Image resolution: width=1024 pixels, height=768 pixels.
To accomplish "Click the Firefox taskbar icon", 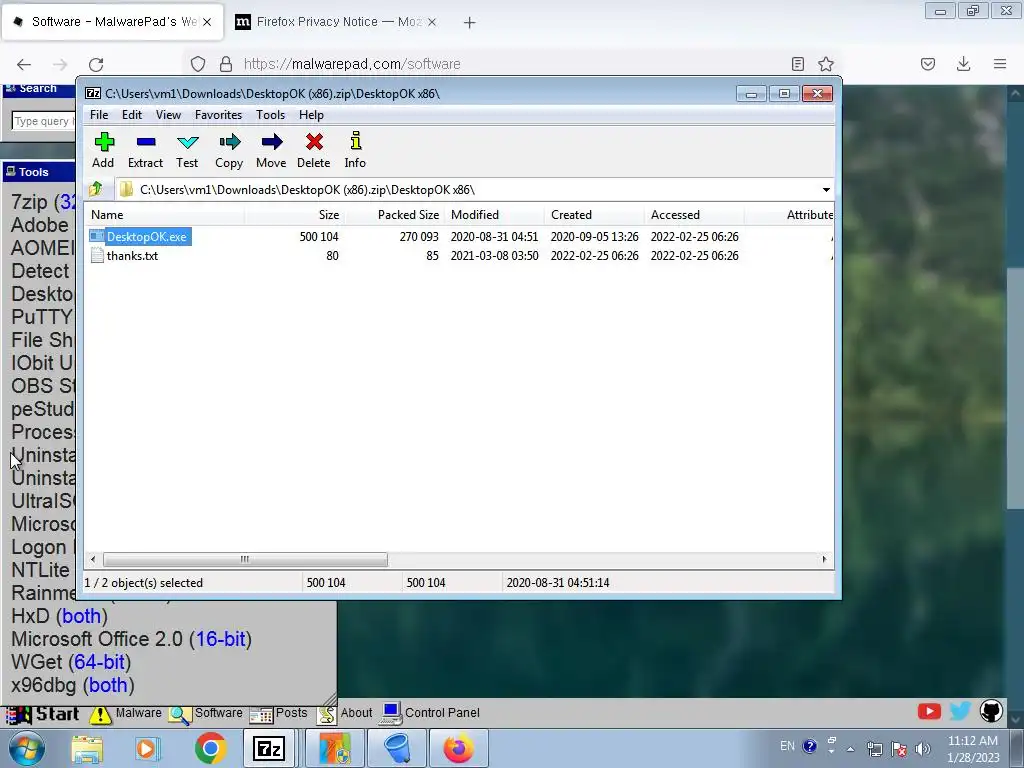I will pos(458,748).
